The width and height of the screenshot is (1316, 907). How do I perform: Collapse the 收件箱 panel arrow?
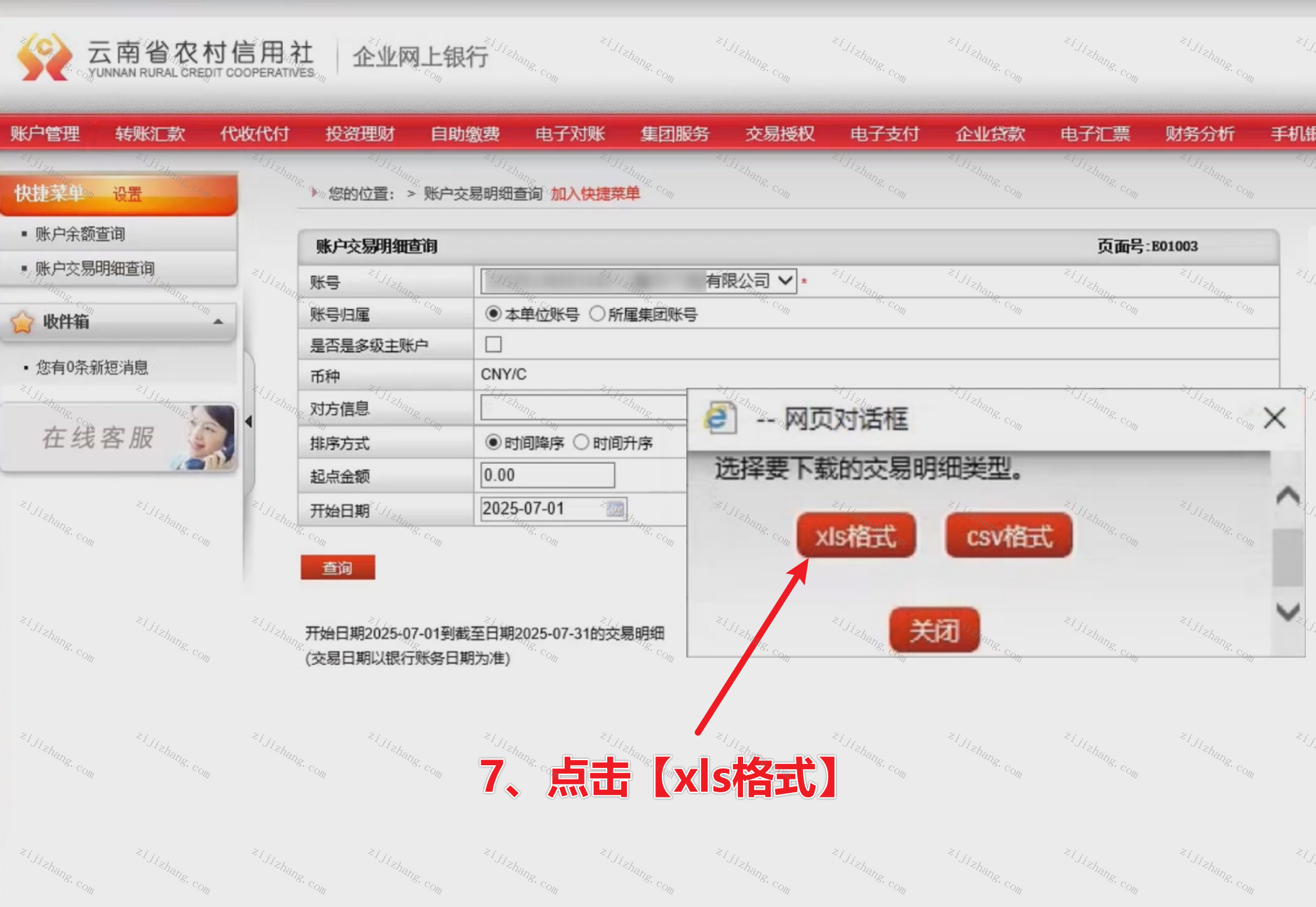(x=218, y=321)
